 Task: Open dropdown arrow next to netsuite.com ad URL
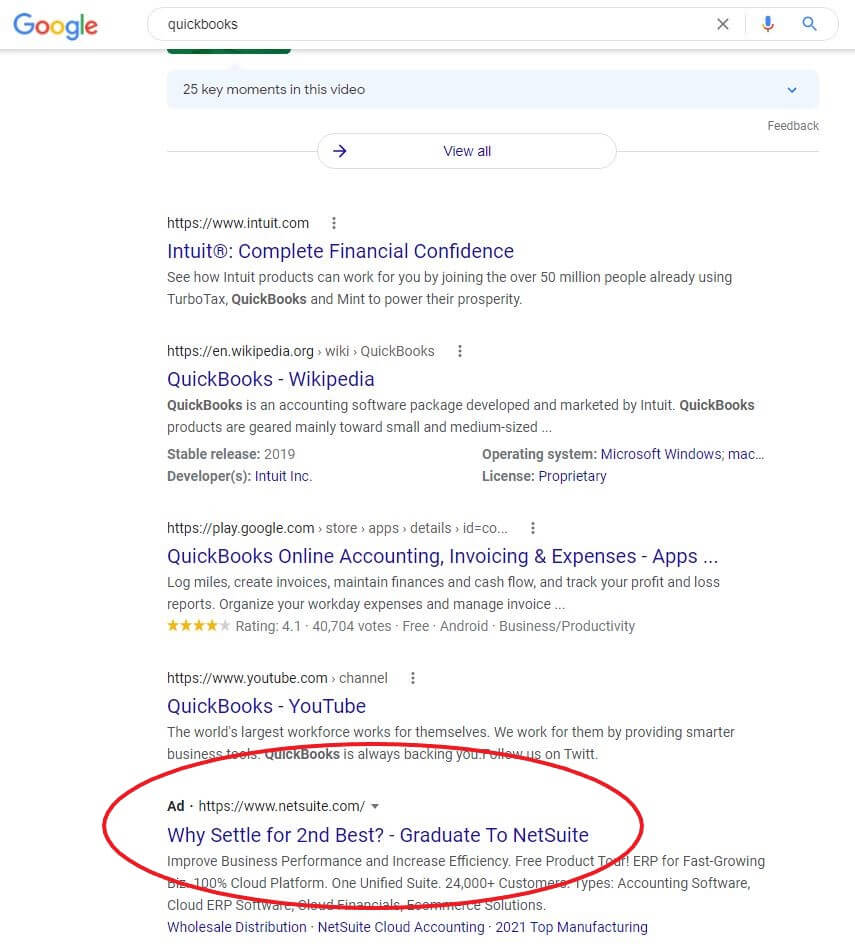tap(375, 806)
